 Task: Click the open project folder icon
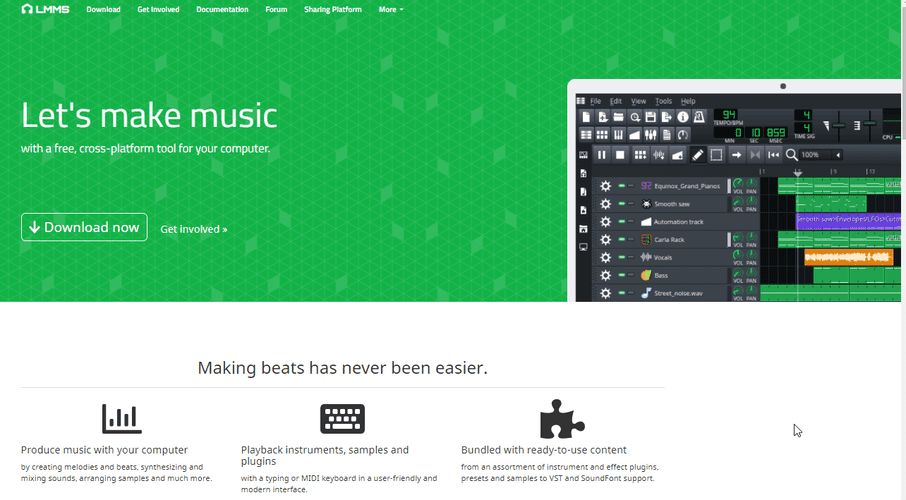coord(618,117)
